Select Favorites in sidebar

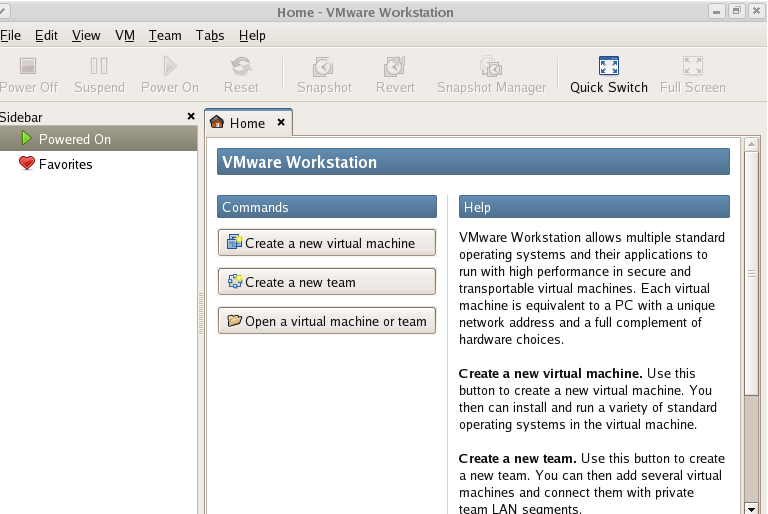coord(98,164)
